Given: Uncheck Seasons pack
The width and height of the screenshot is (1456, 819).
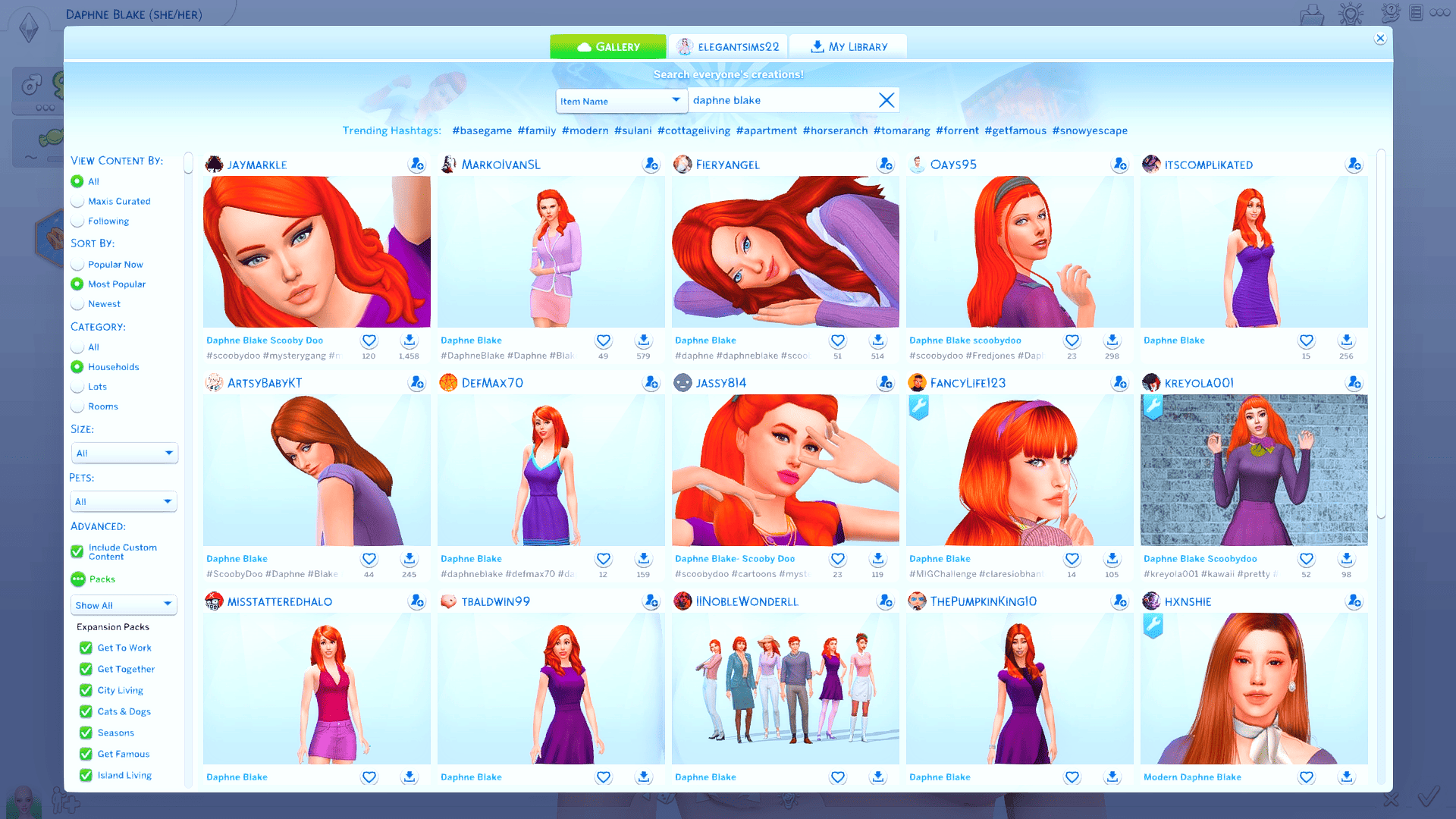Looking at the screenshot, I should 86,733.
